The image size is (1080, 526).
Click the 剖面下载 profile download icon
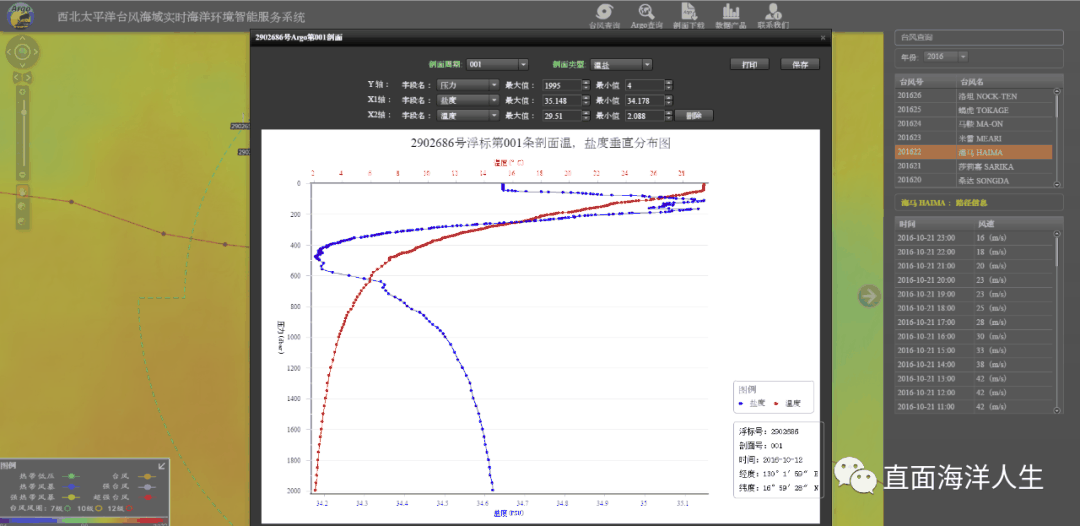click(x=689, y=13)
